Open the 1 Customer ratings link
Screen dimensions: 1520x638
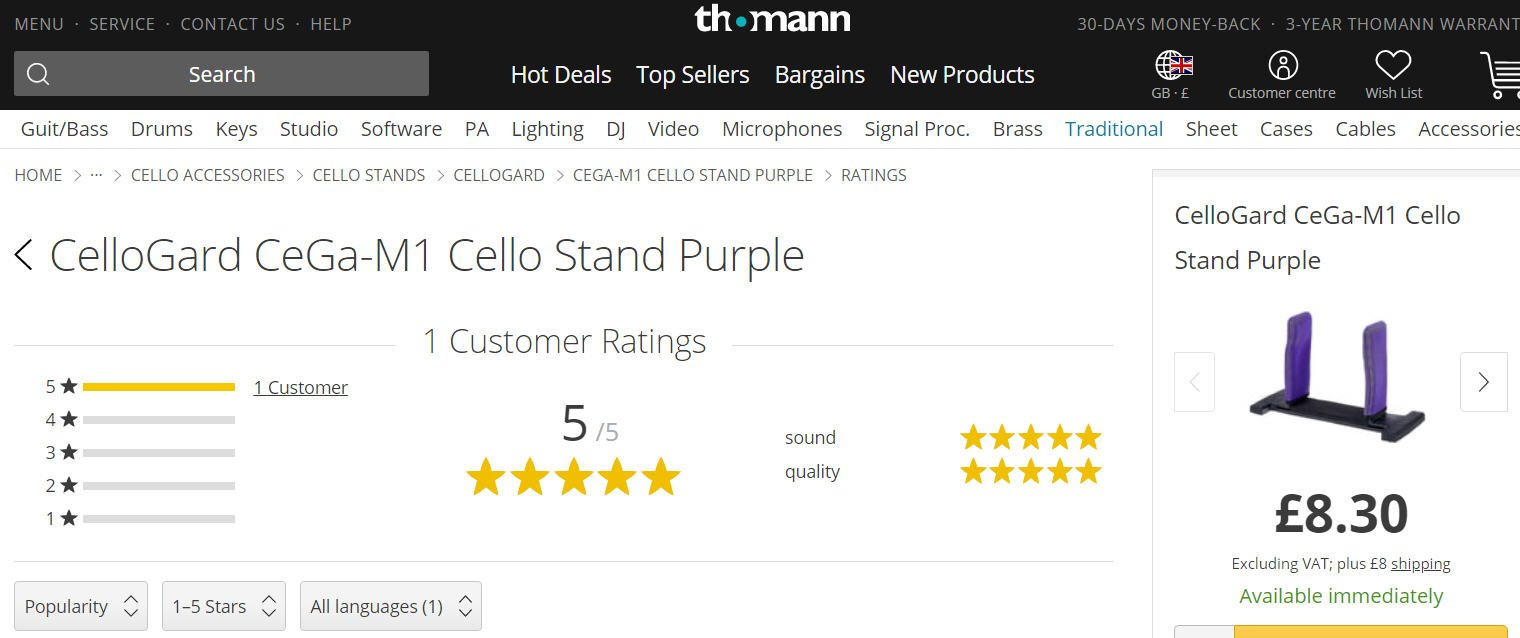tap(300, 387)
